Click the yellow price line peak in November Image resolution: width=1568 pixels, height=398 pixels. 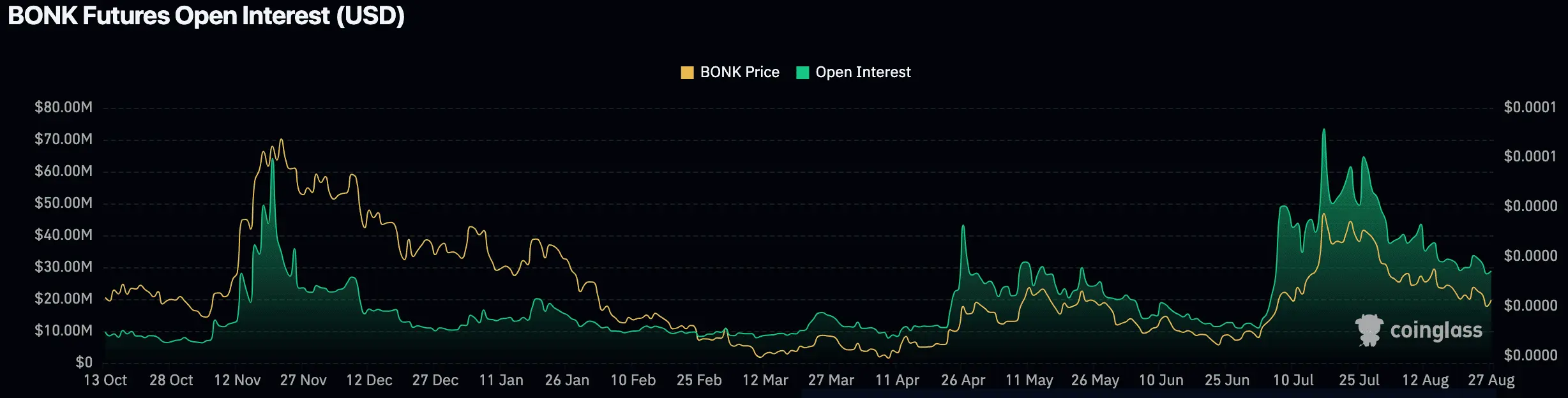(x=281, y=140)
